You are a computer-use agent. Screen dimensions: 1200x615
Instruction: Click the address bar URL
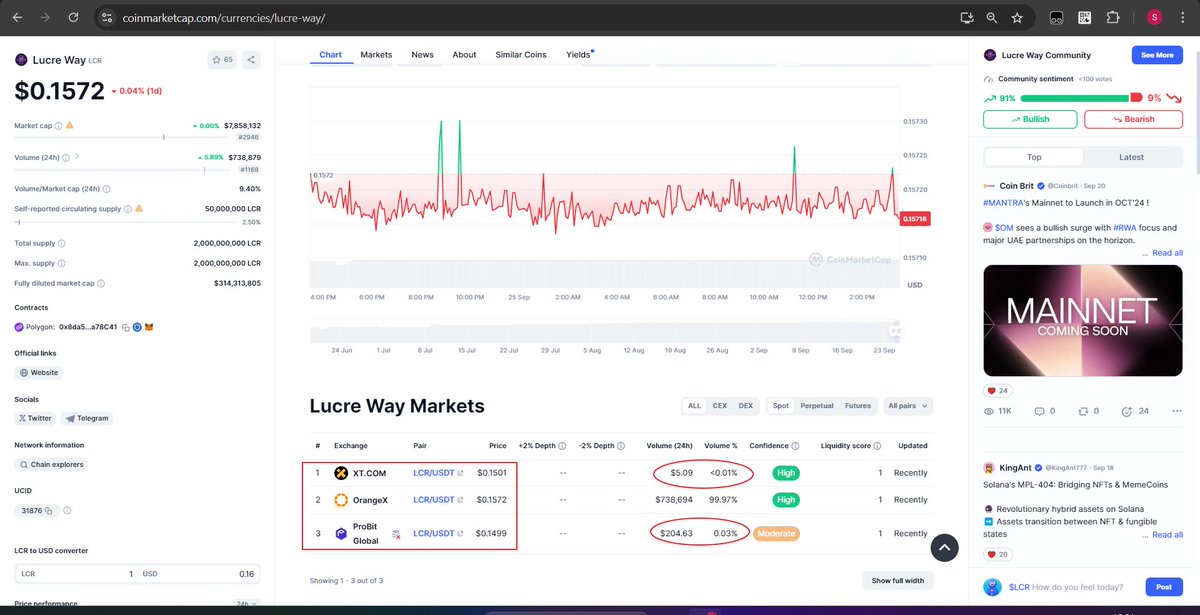[224, 18]
